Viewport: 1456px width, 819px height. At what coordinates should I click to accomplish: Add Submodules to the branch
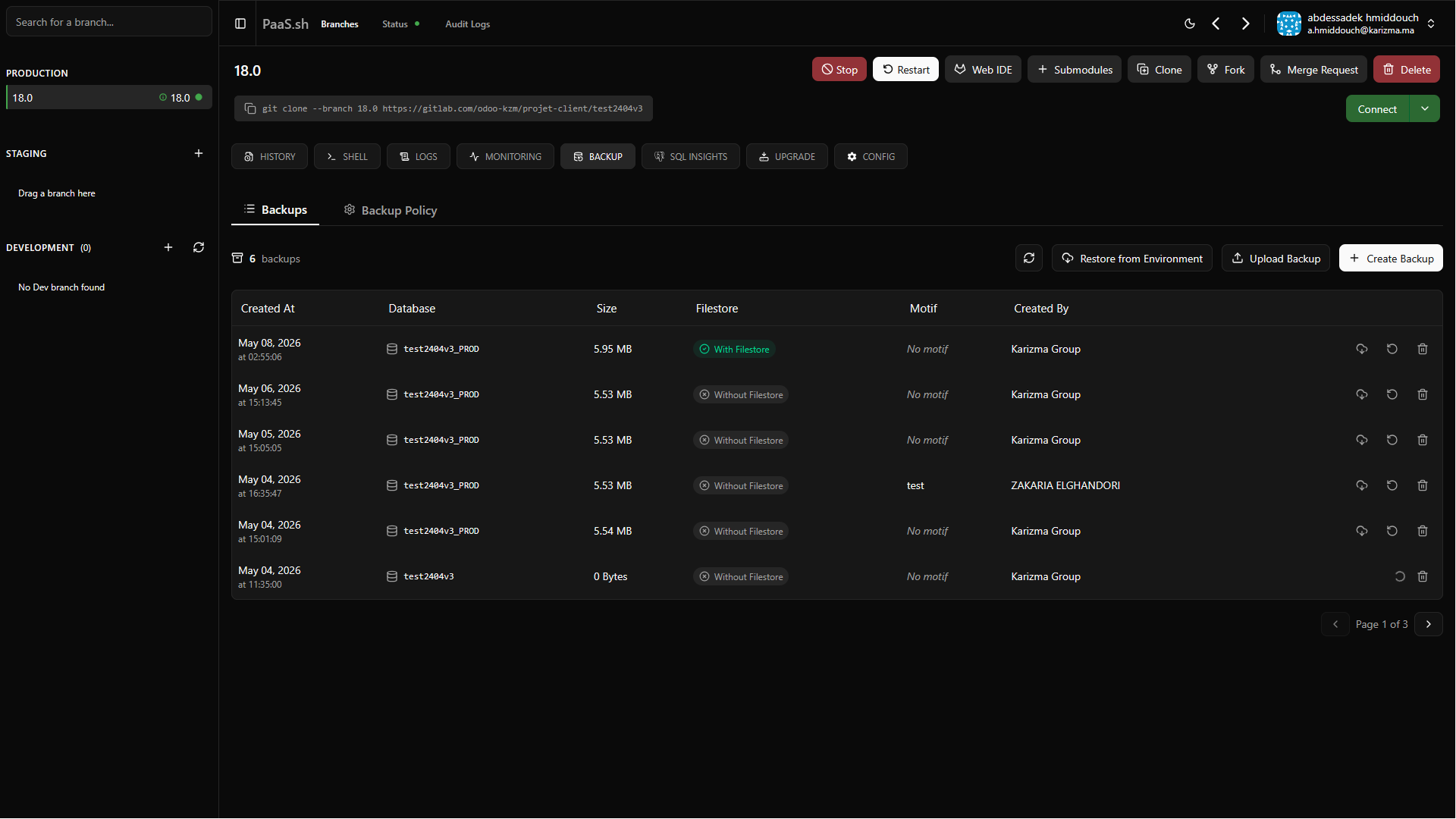pos(1075,69)
